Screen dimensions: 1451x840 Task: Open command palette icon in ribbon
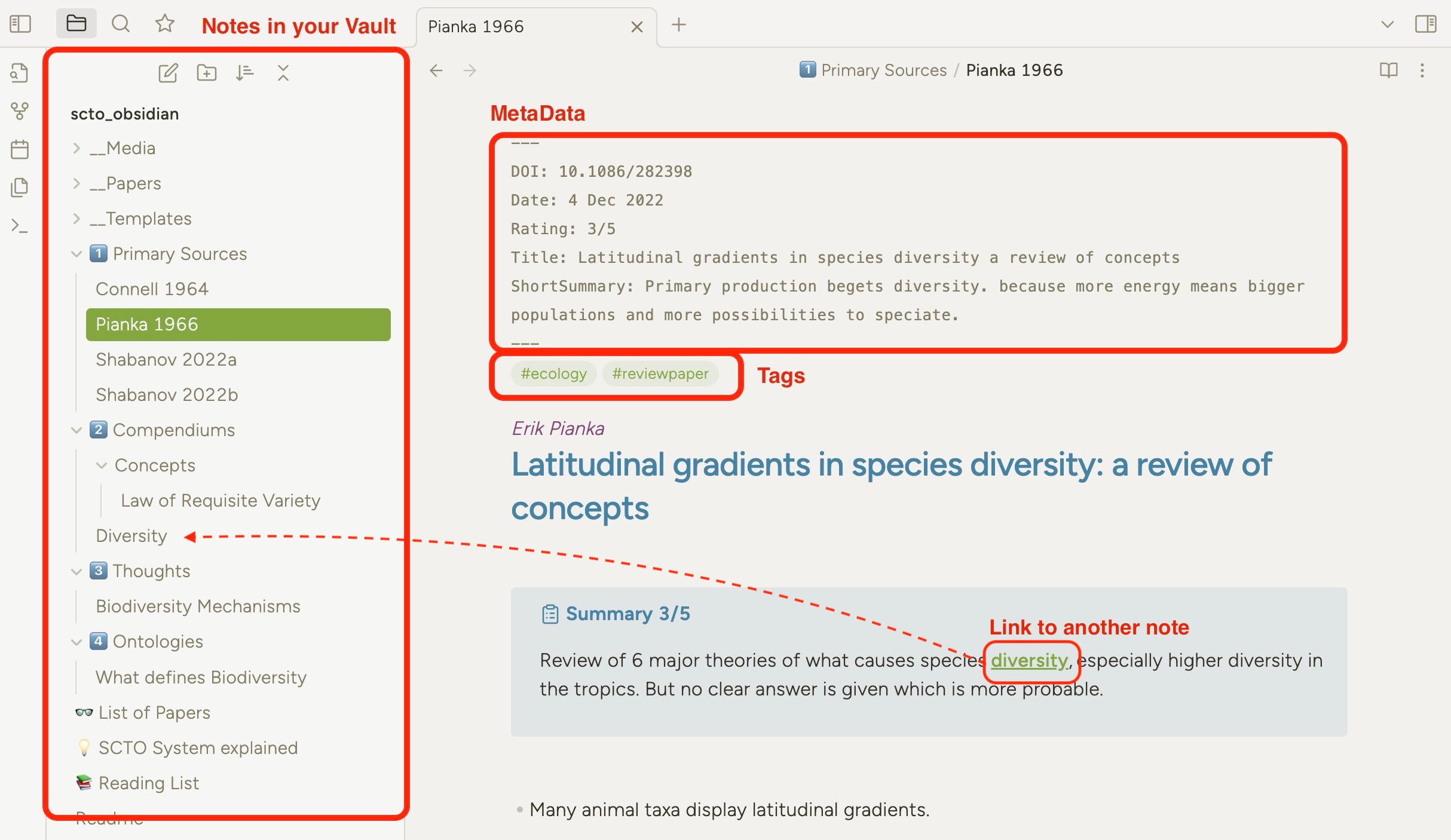[x=20, y=226]
